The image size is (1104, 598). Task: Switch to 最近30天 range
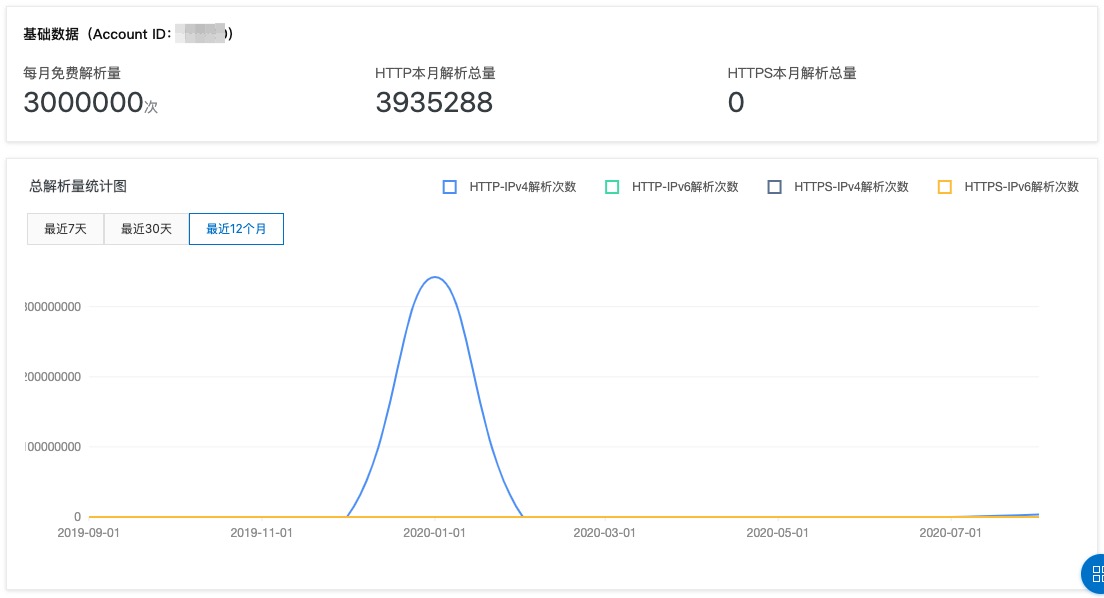pyautogui.click(x=146, y=229)
